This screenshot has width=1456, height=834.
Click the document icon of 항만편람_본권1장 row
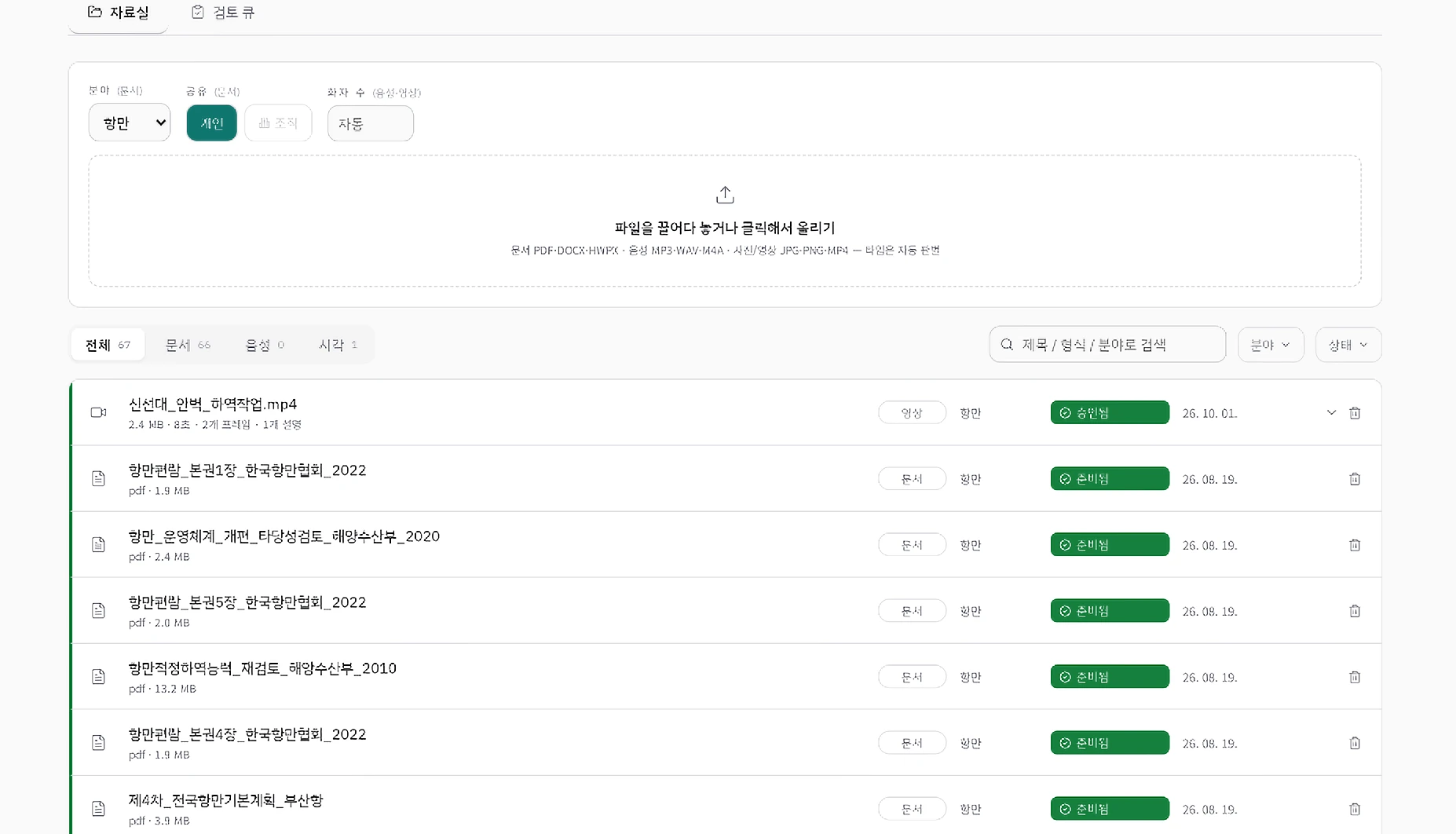[98, 478]
